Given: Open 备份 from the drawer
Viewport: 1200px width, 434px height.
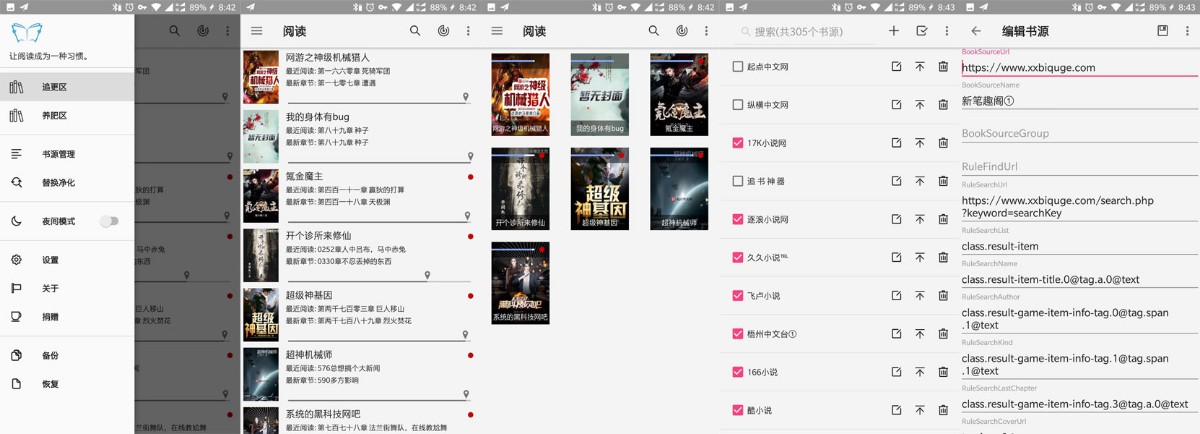Looking at the screenshot, I should pyautogui.click(x=49, y=355).
